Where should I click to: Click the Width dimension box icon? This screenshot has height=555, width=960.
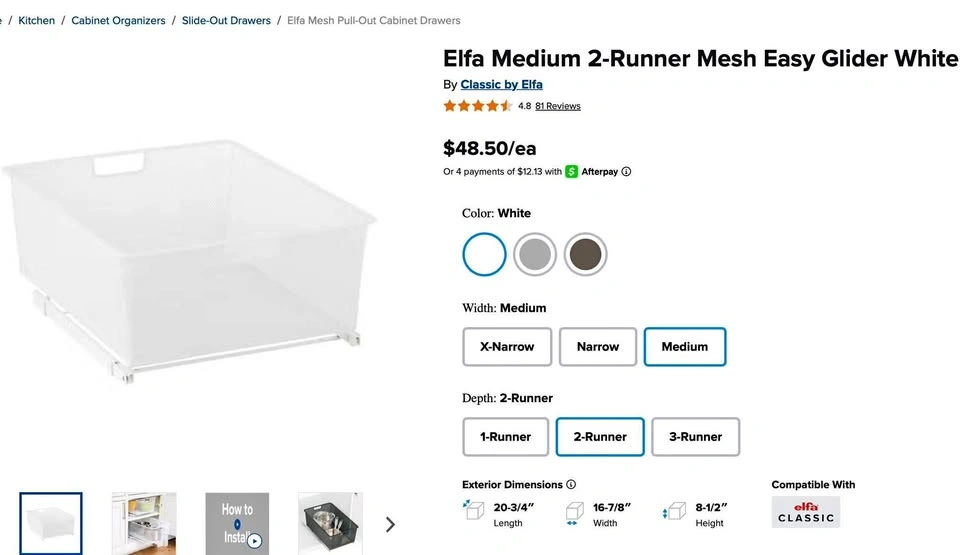click(574, 513)
